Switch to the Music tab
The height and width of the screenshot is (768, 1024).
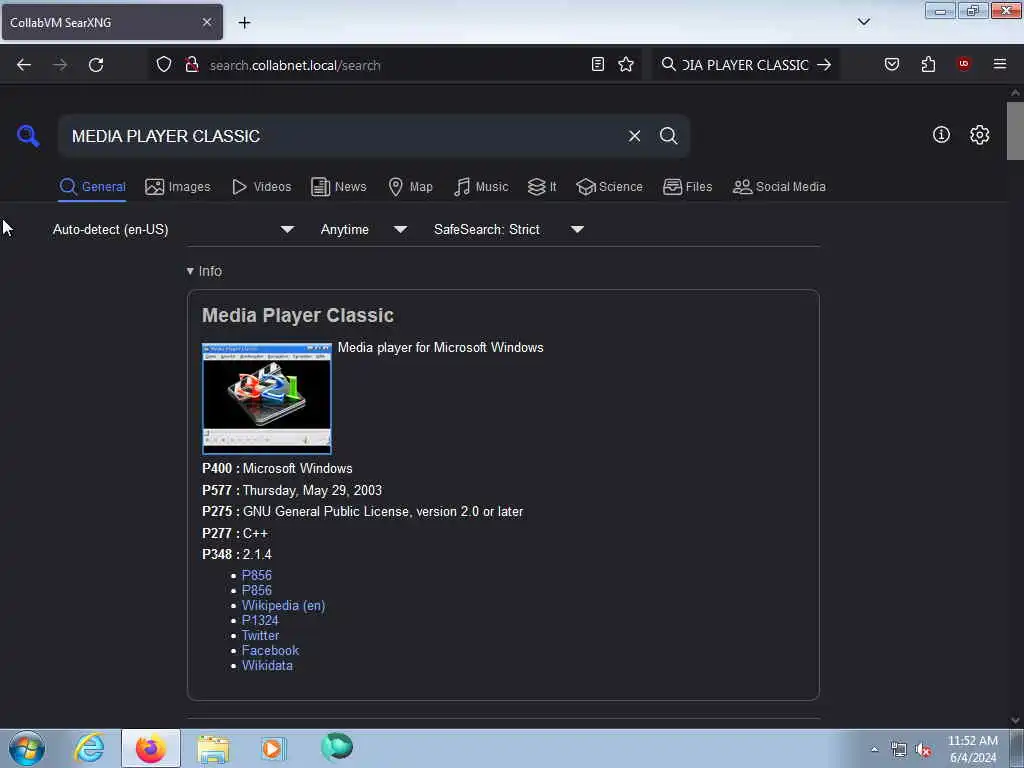(x=481, y=187)
